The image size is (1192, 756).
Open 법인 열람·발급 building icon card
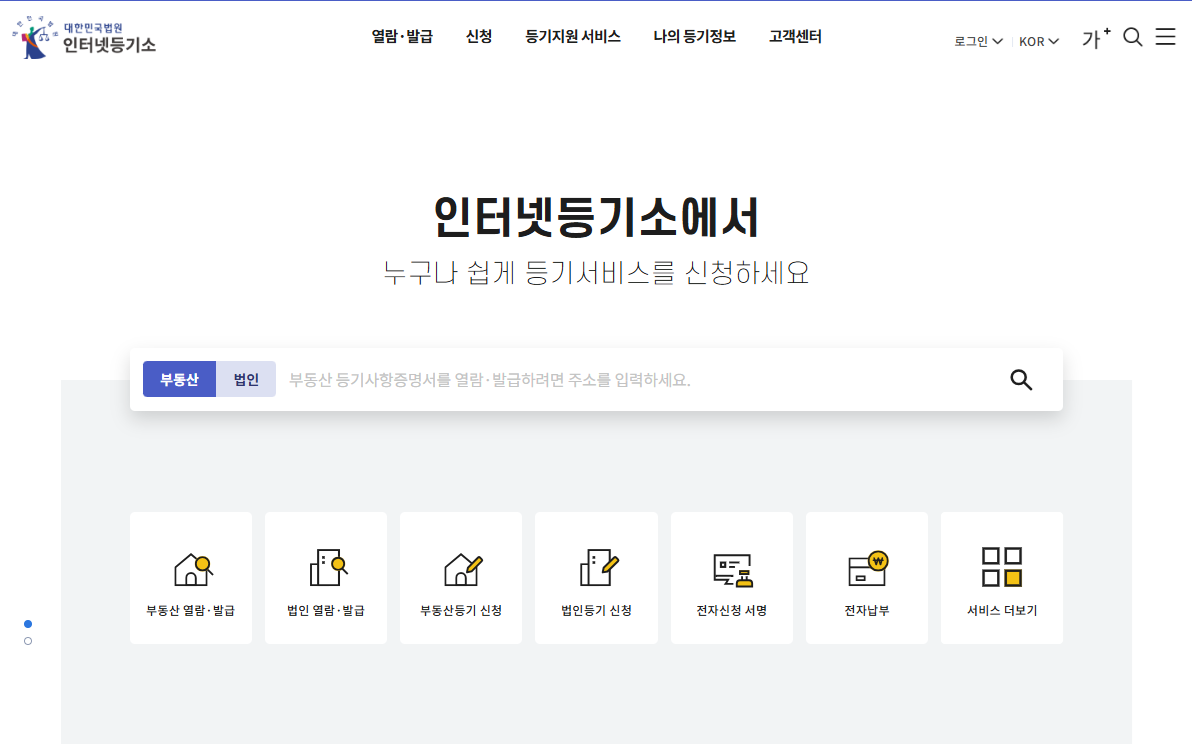click(326, 578)
